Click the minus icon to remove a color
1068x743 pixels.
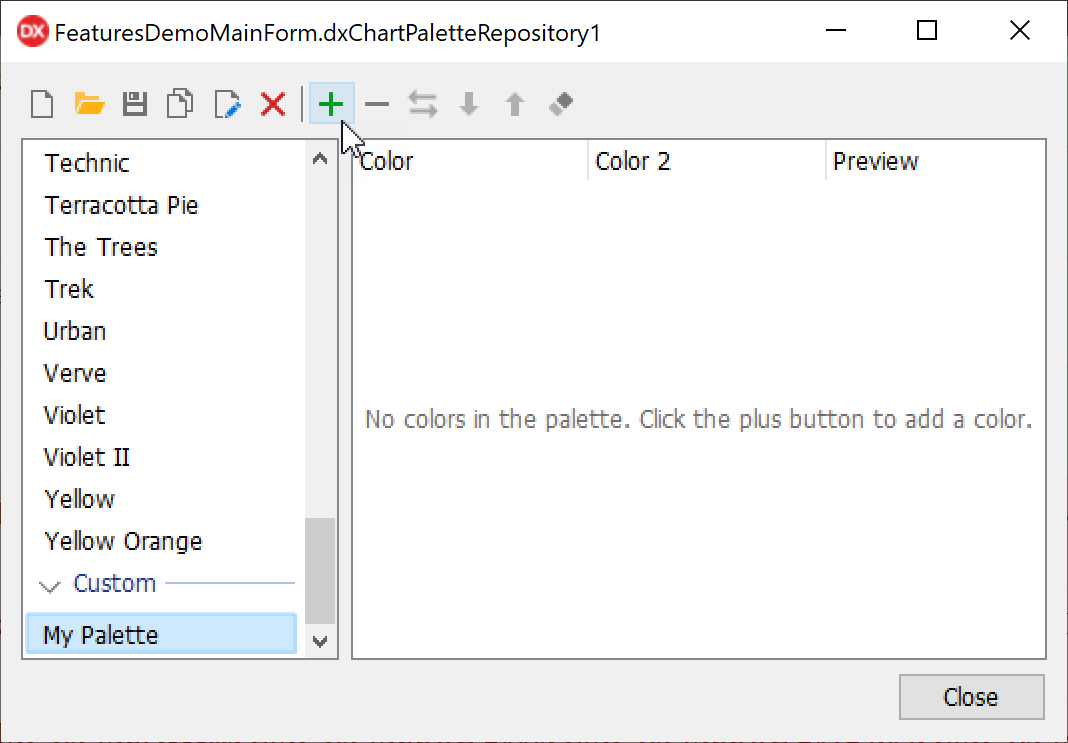point(376,104)
